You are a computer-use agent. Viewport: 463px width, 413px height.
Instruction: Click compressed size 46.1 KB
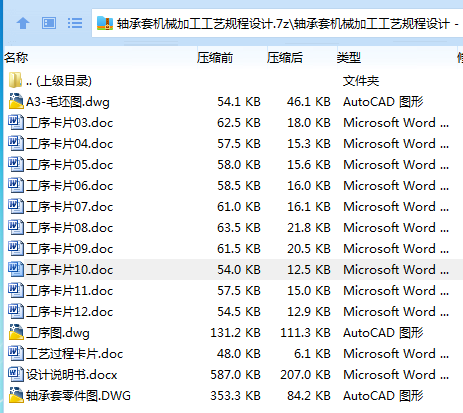pos(309,102)
